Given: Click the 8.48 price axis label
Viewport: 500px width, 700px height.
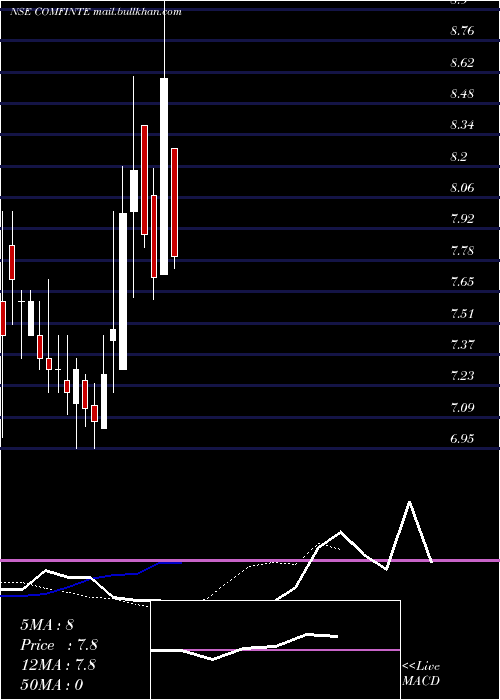Looking at the screenshot, I should pyautogui.click(x=462, y=94).
